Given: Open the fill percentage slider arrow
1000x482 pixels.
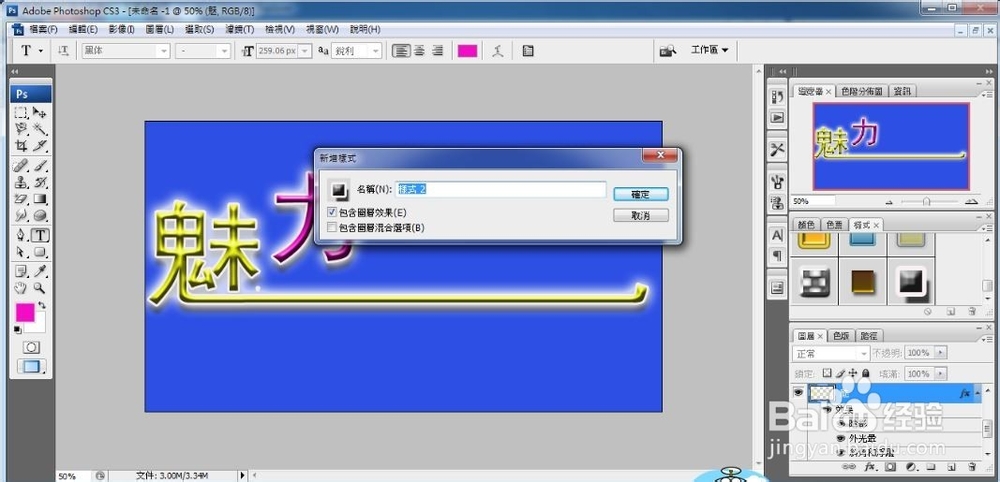Looking at the screenshot, I should tap(941, 374).
